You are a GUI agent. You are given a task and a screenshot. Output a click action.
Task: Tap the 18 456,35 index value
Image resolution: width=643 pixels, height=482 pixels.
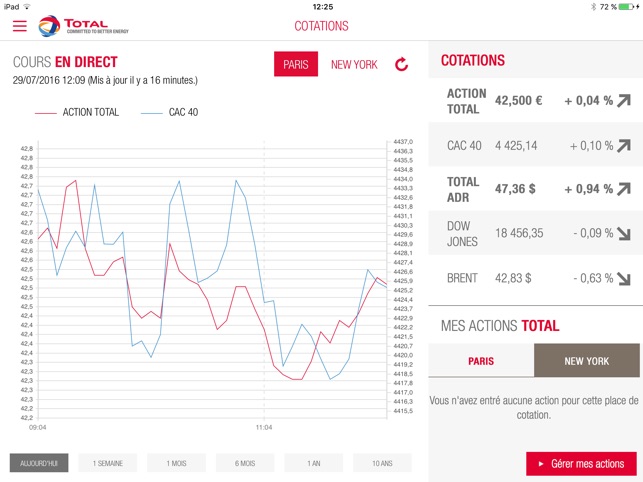(x=519, y=233)
